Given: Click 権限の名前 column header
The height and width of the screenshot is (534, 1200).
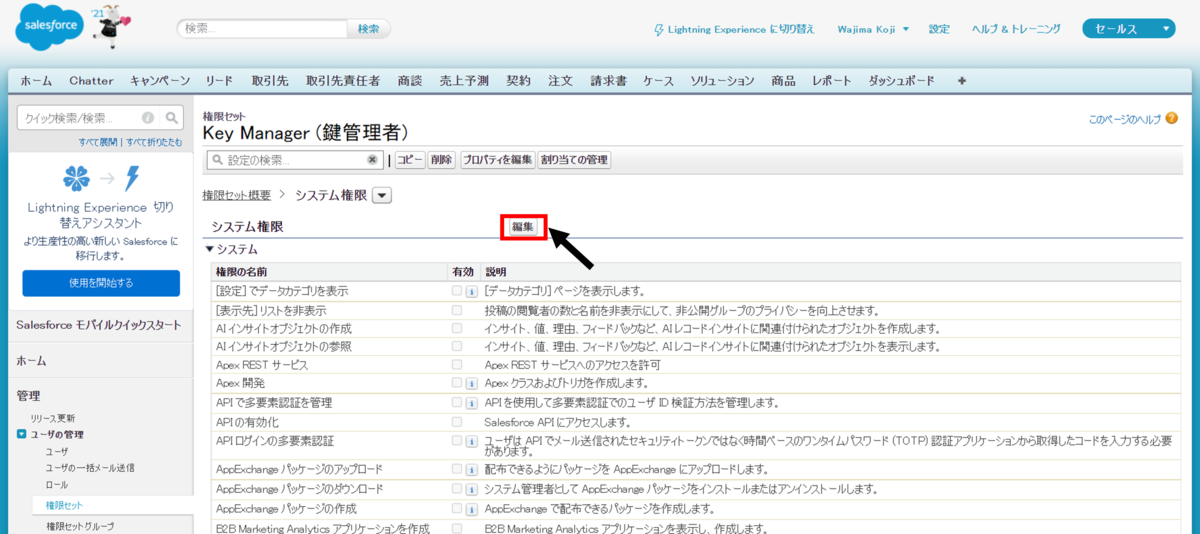Looking at the screenshot, I should 241,272.
